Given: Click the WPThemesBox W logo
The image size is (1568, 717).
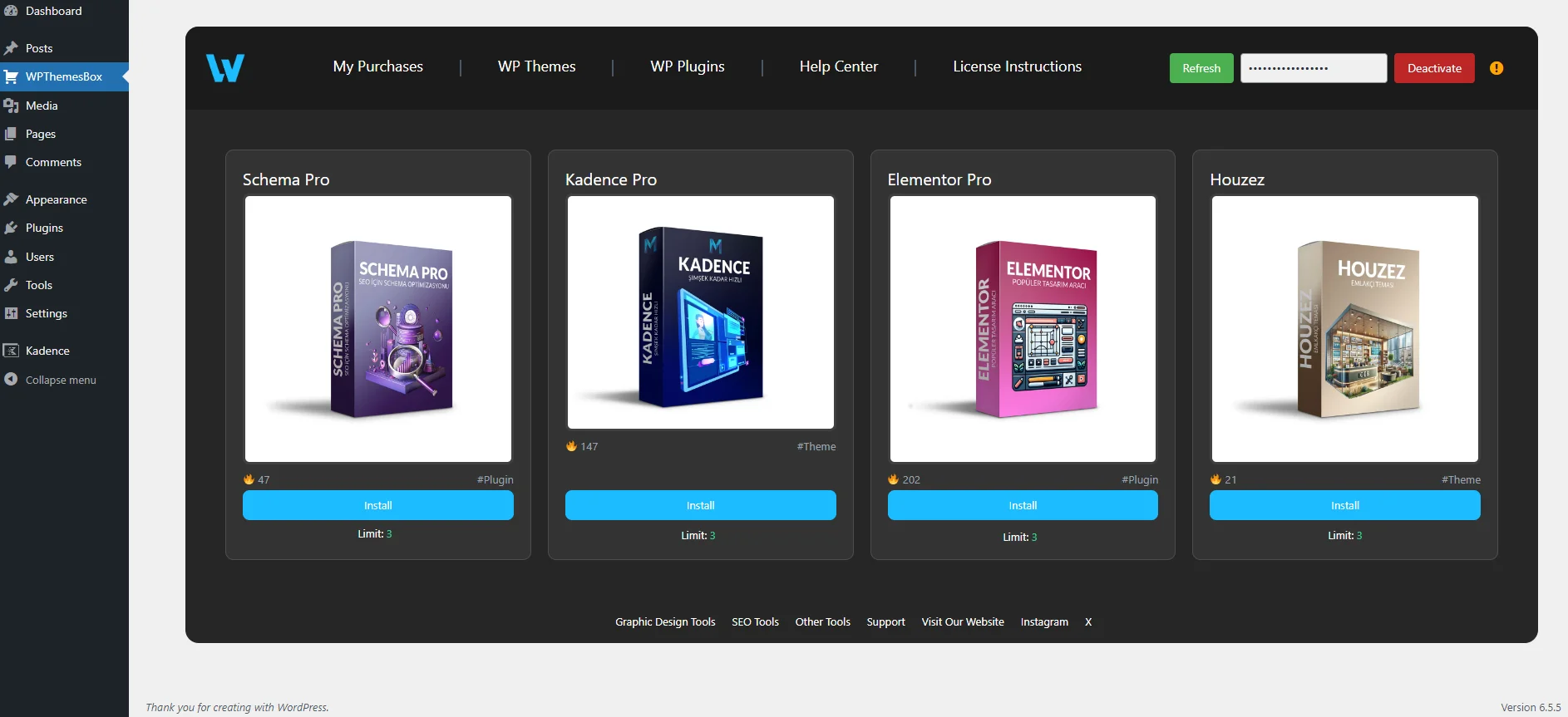Looking at the screenshot, I should [225, 68].
